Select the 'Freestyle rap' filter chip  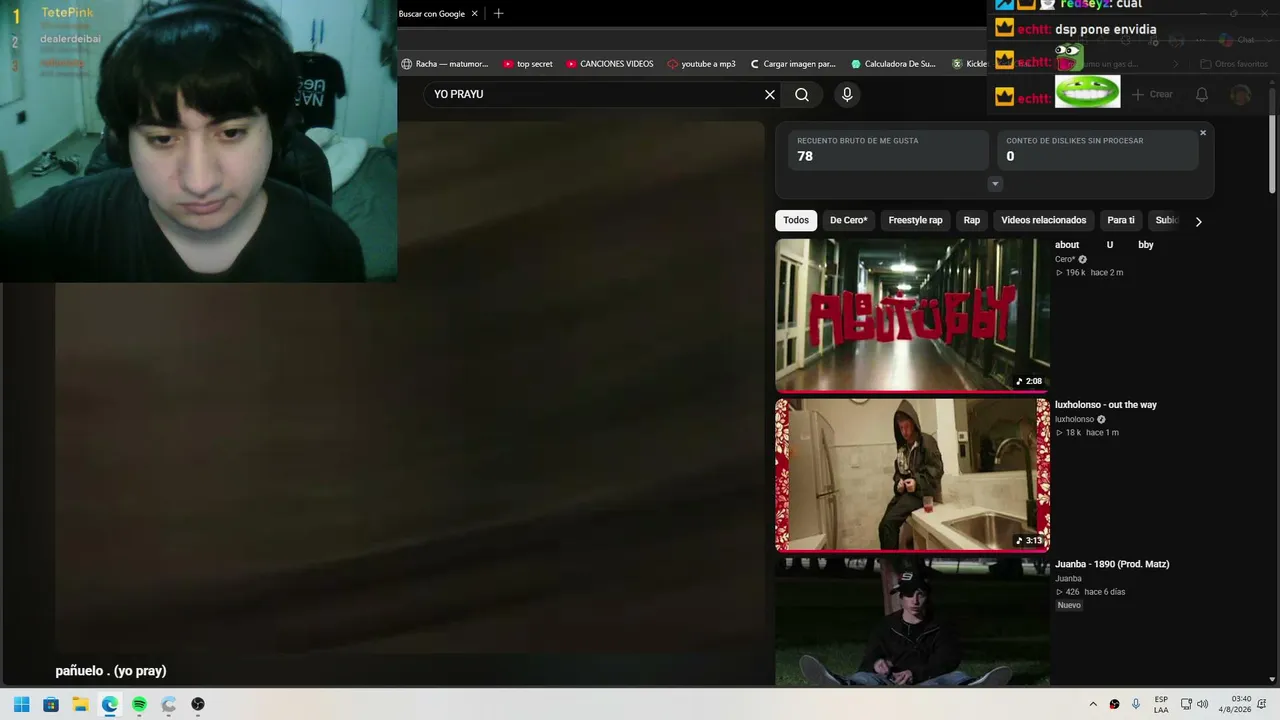click(916, 221)
